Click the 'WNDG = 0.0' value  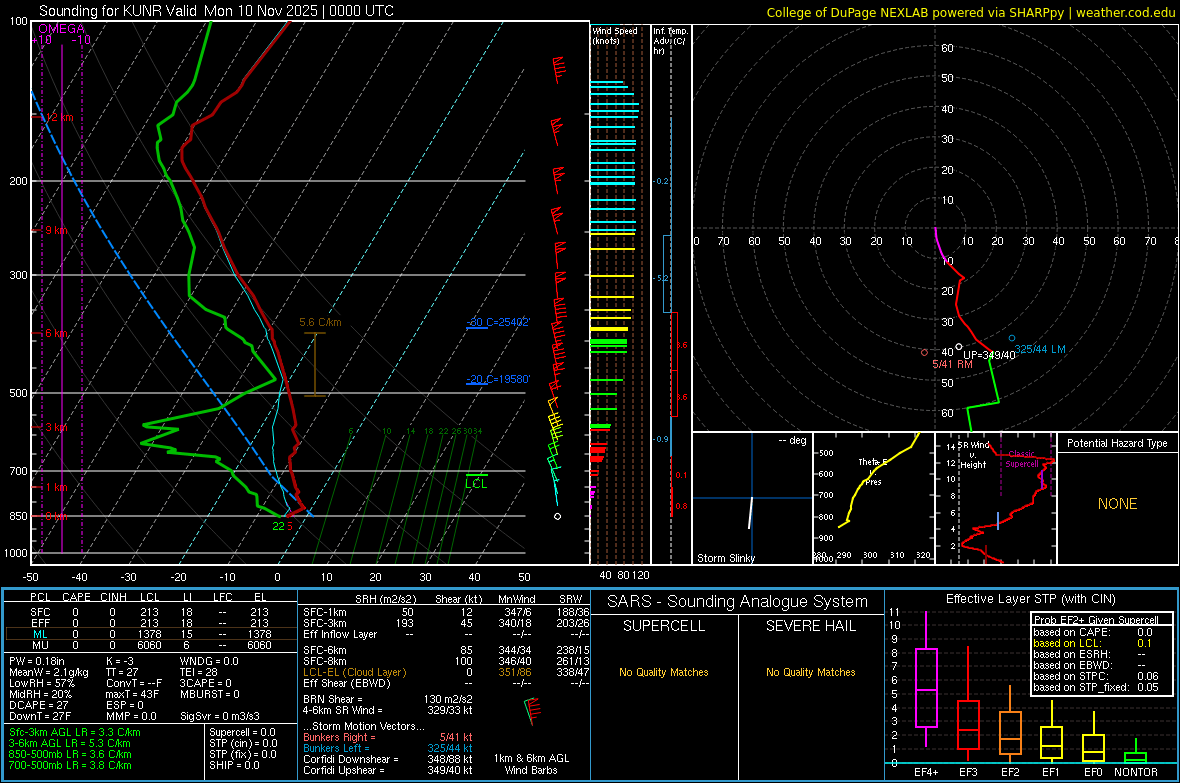click(x=209, y=661)
